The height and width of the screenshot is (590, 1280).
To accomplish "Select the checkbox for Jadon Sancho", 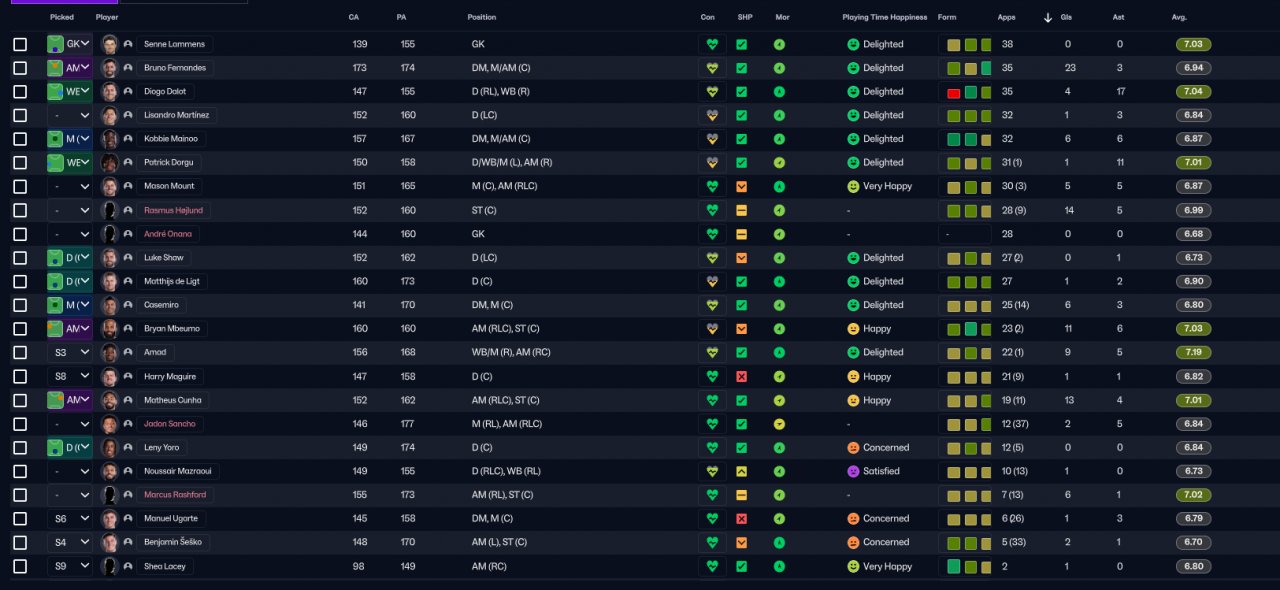I will click(20, 424).
